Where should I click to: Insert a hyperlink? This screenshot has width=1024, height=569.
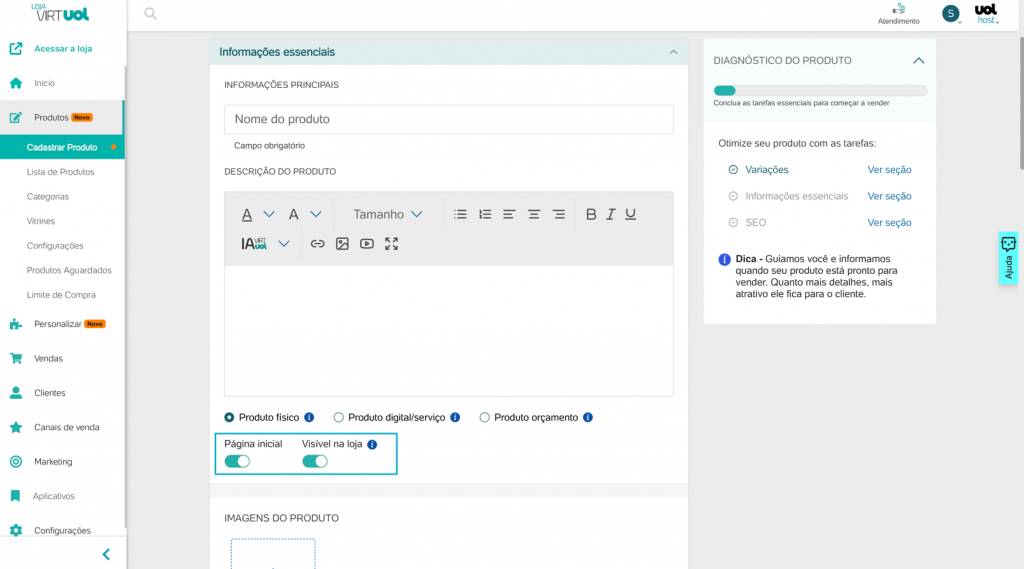[x=317, y=244]
